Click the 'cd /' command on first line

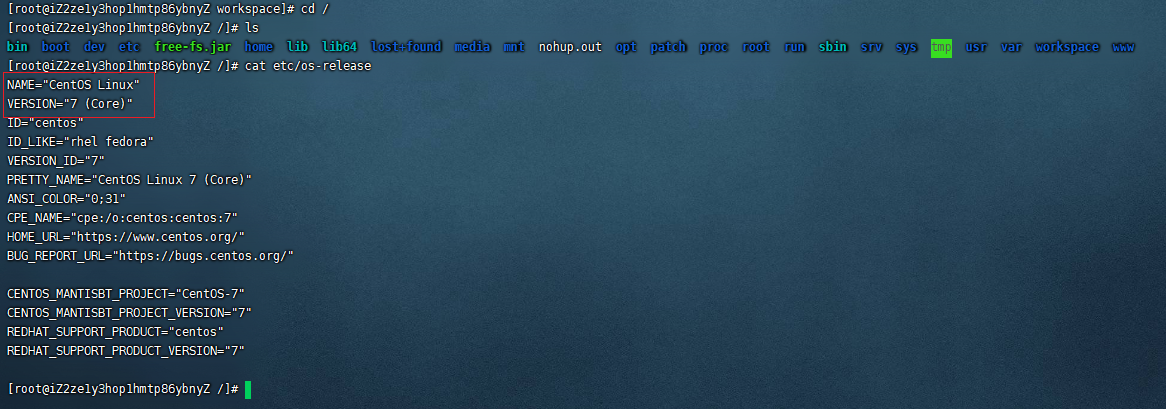pos(315,9)
